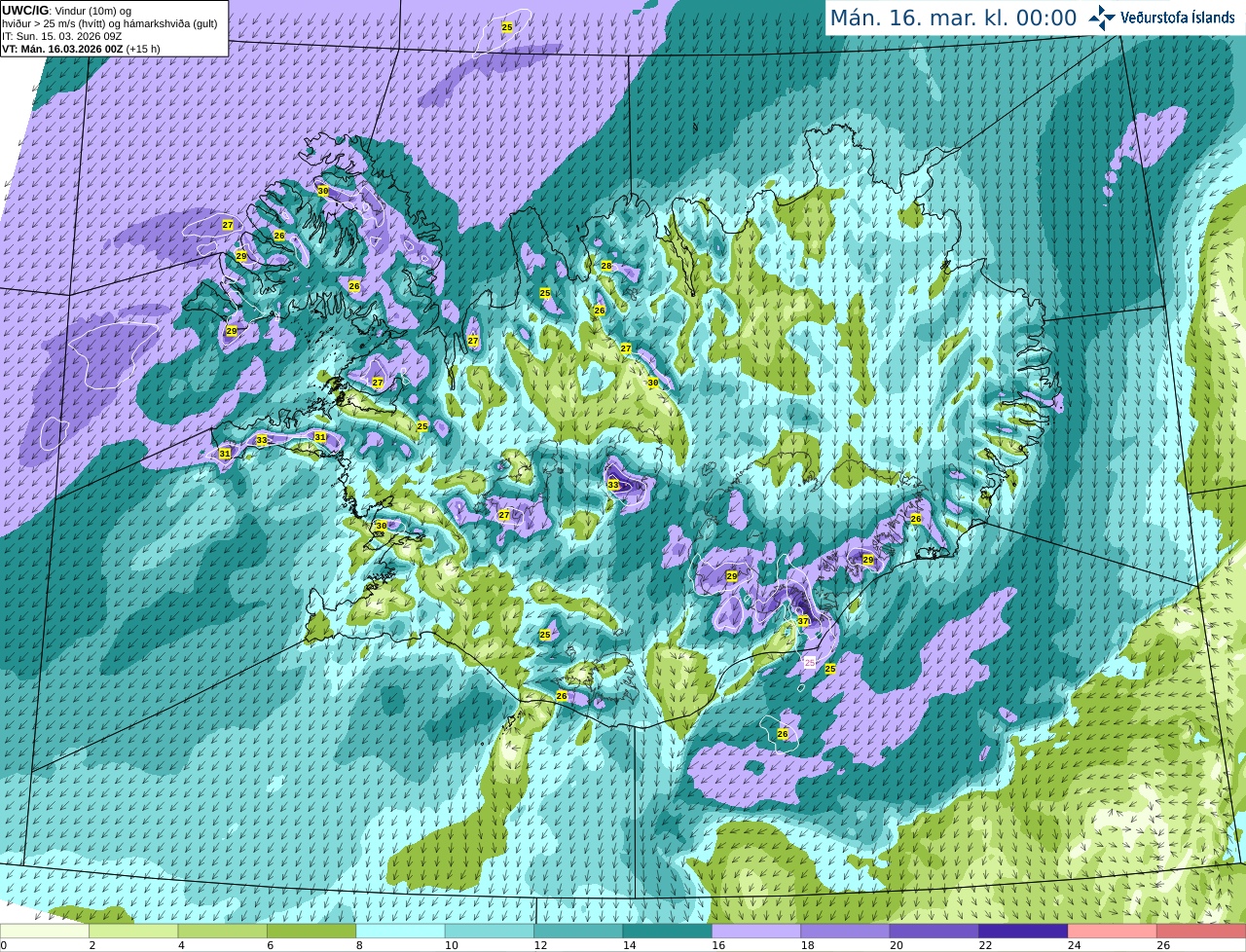Click the legend scale value 4

(x=181, y=945)
